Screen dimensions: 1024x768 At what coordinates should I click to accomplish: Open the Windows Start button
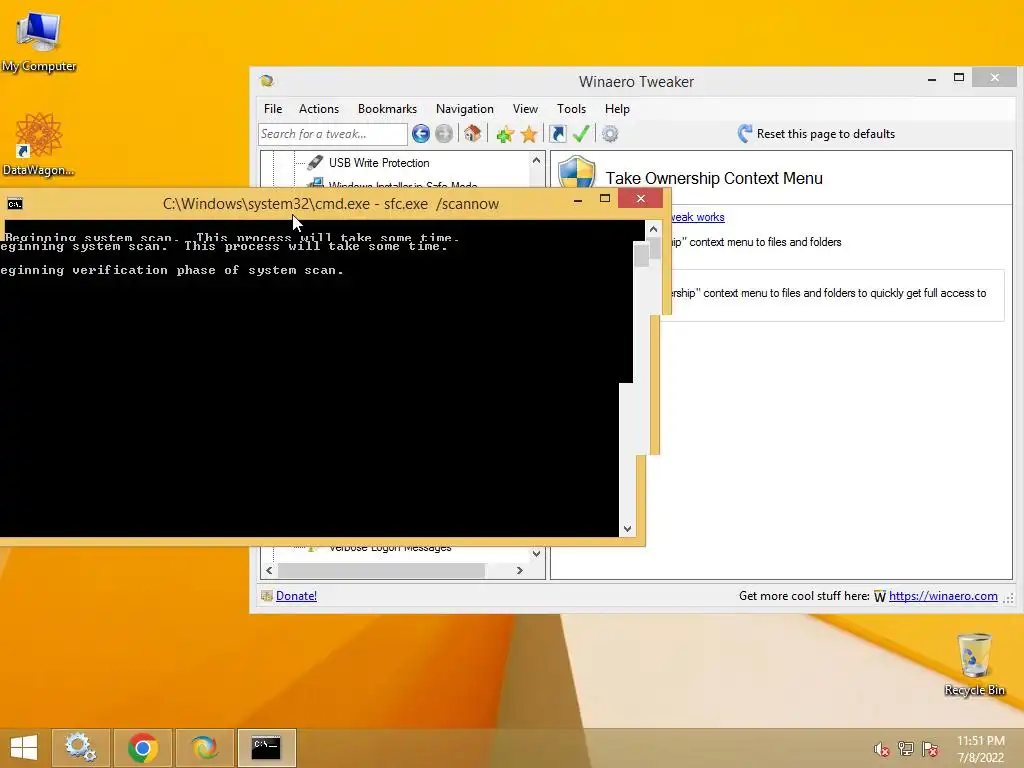[x=24, y=748]
